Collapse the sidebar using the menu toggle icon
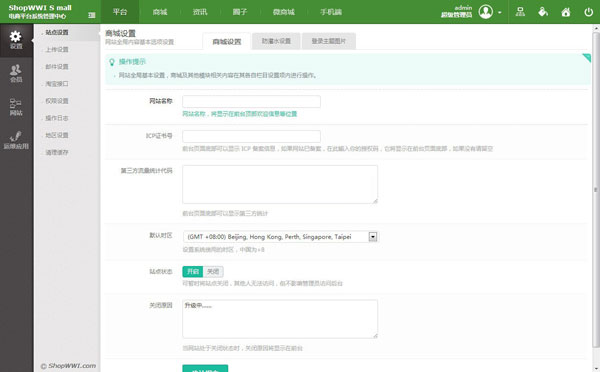This screenshot has width=600, height=372. [x=92, y=15]
